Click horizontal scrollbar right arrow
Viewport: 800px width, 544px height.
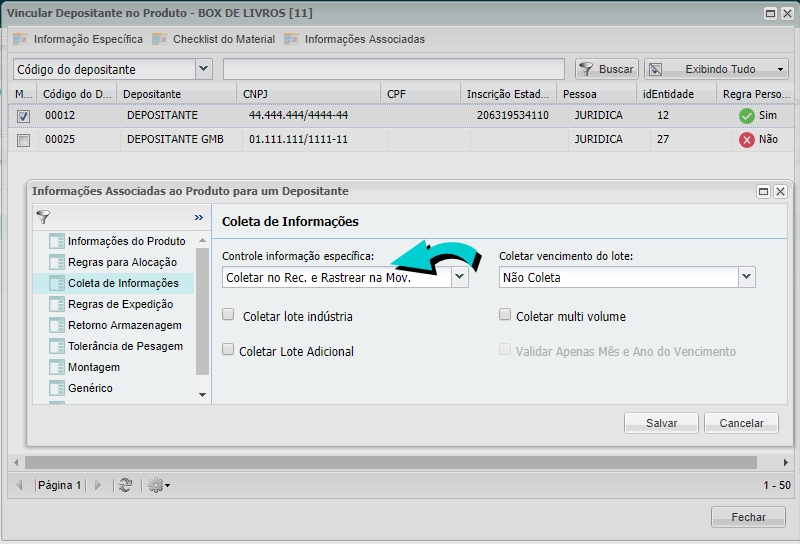(786, 462)
